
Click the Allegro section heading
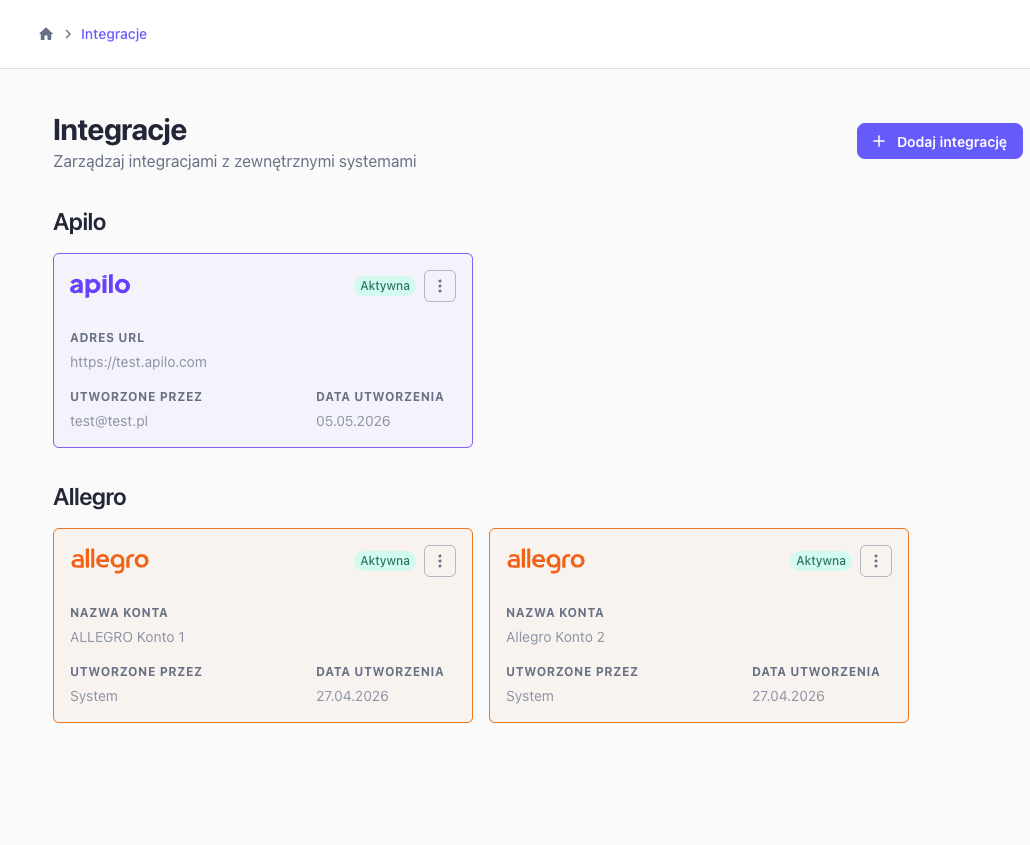90,497
